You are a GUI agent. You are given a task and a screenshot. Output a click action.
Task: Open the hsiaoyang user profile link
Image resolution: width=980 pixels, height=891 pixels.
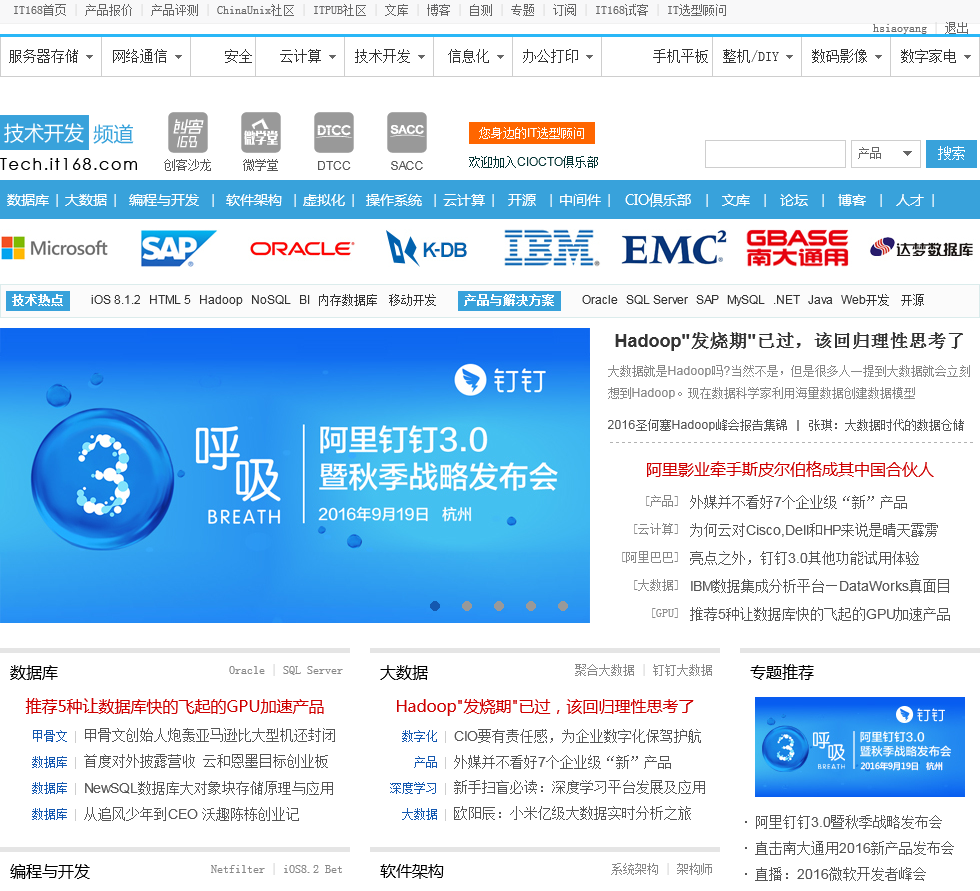click(899, 28)
